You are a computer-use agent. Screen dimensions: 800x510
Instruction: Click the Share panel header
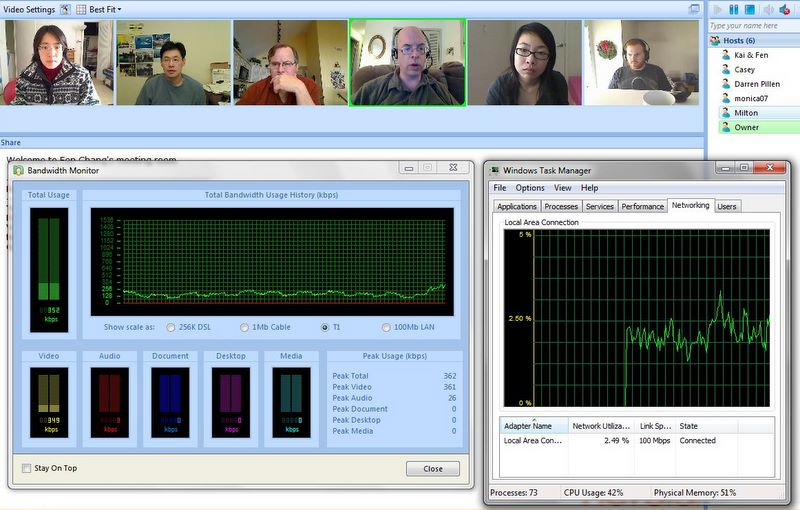(x=352, y=142)
